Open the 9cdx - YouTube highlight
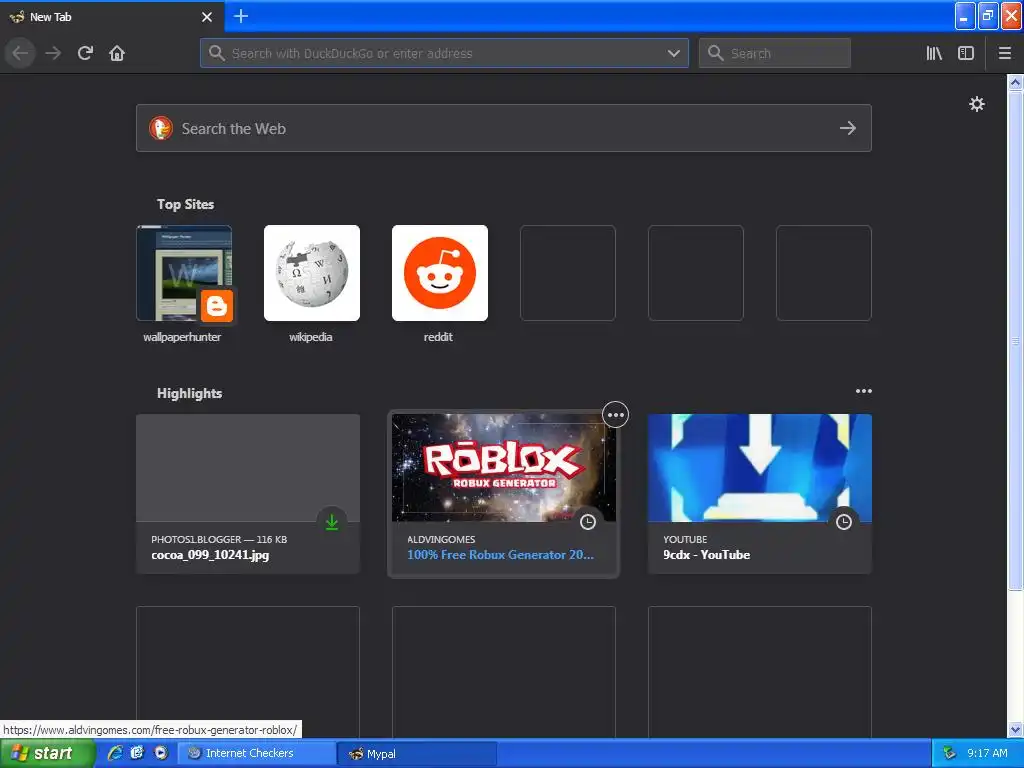Image resolution: width=1024 pixels, height=768 pixels. (x=760, y=494)
